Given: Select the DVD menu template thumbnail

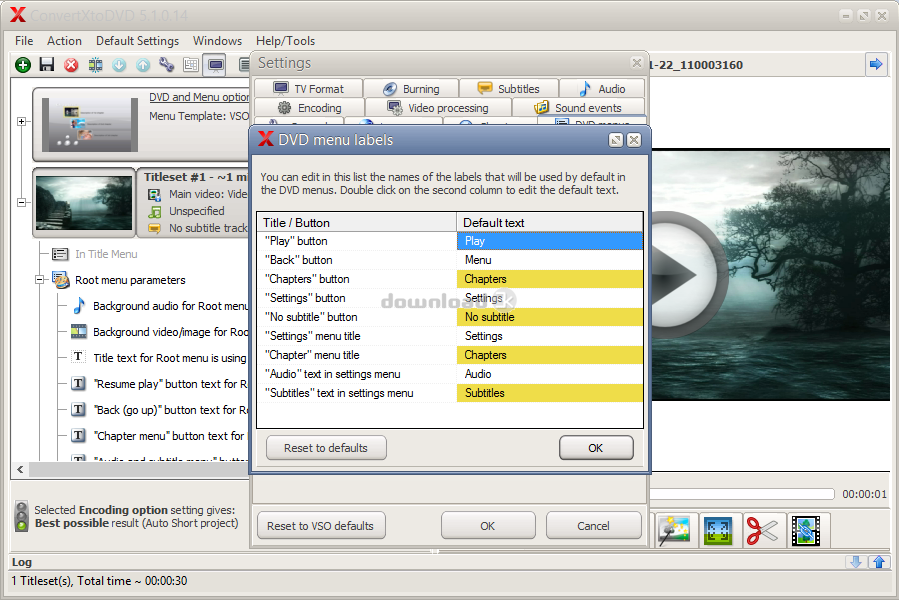Looking at the screenshot, I should click(x=90, y=124).
